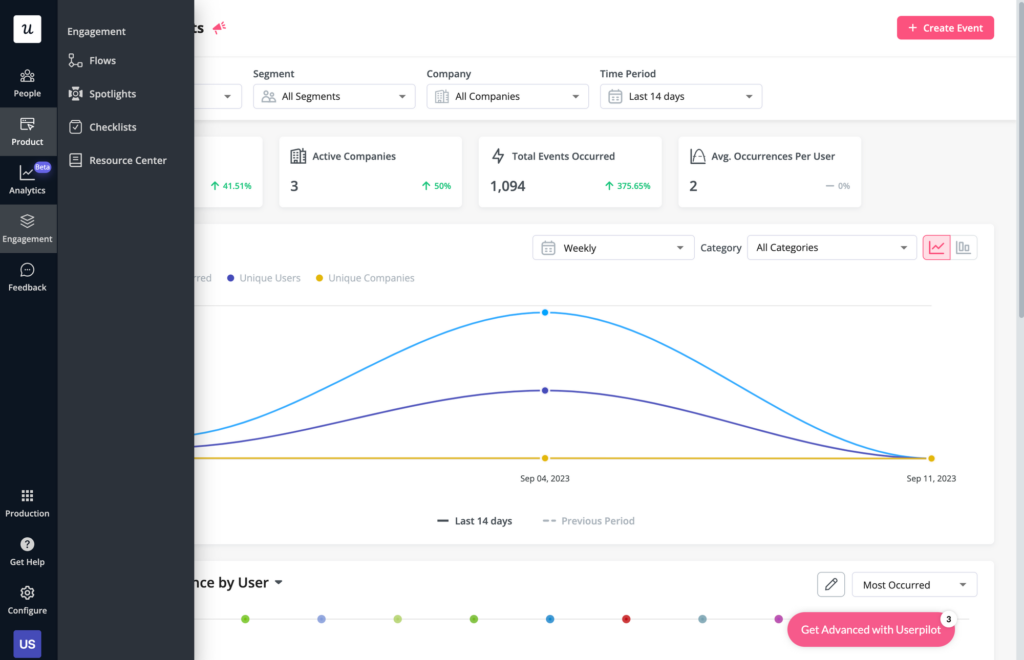
Task: Click the Feedback sidebar icon
Action: click(x=27, y=277)
